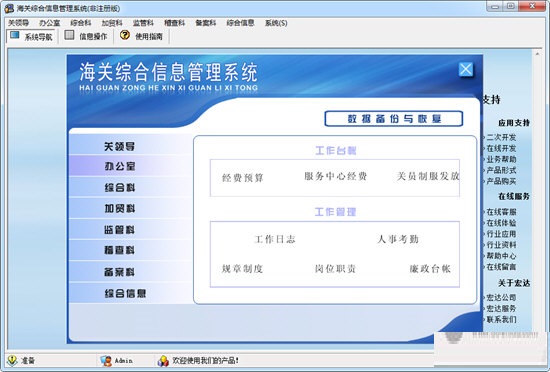This screenshot has width=550, height=372.
Task: Click the 准备 status bar icon
Action: (12, 360)
